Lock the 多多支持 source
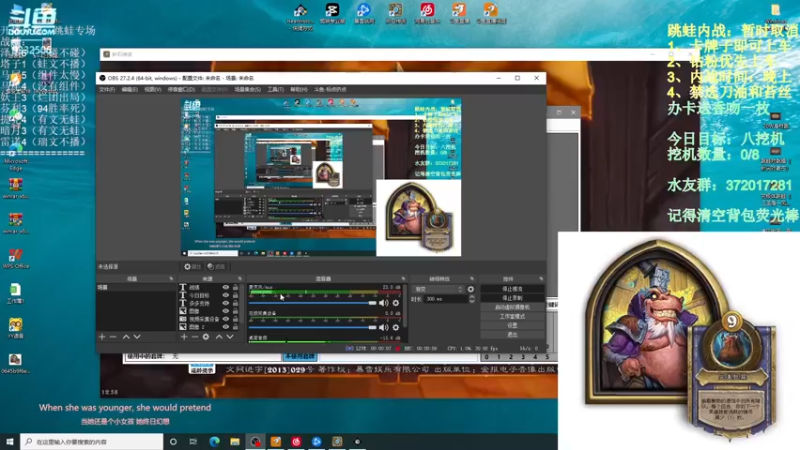Viewport: 800px width, 450px height. (235, 303)
